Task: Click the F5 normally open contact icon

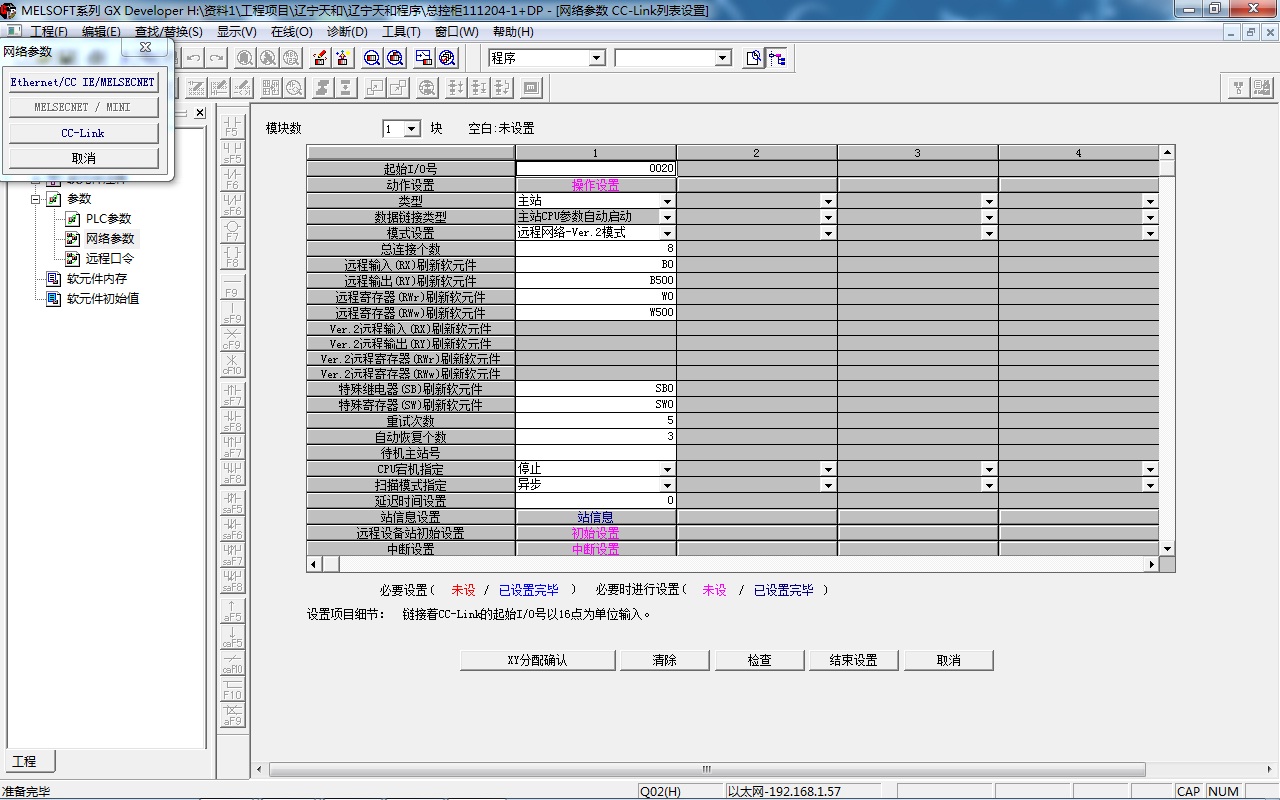Action: (x=232, y=126)
